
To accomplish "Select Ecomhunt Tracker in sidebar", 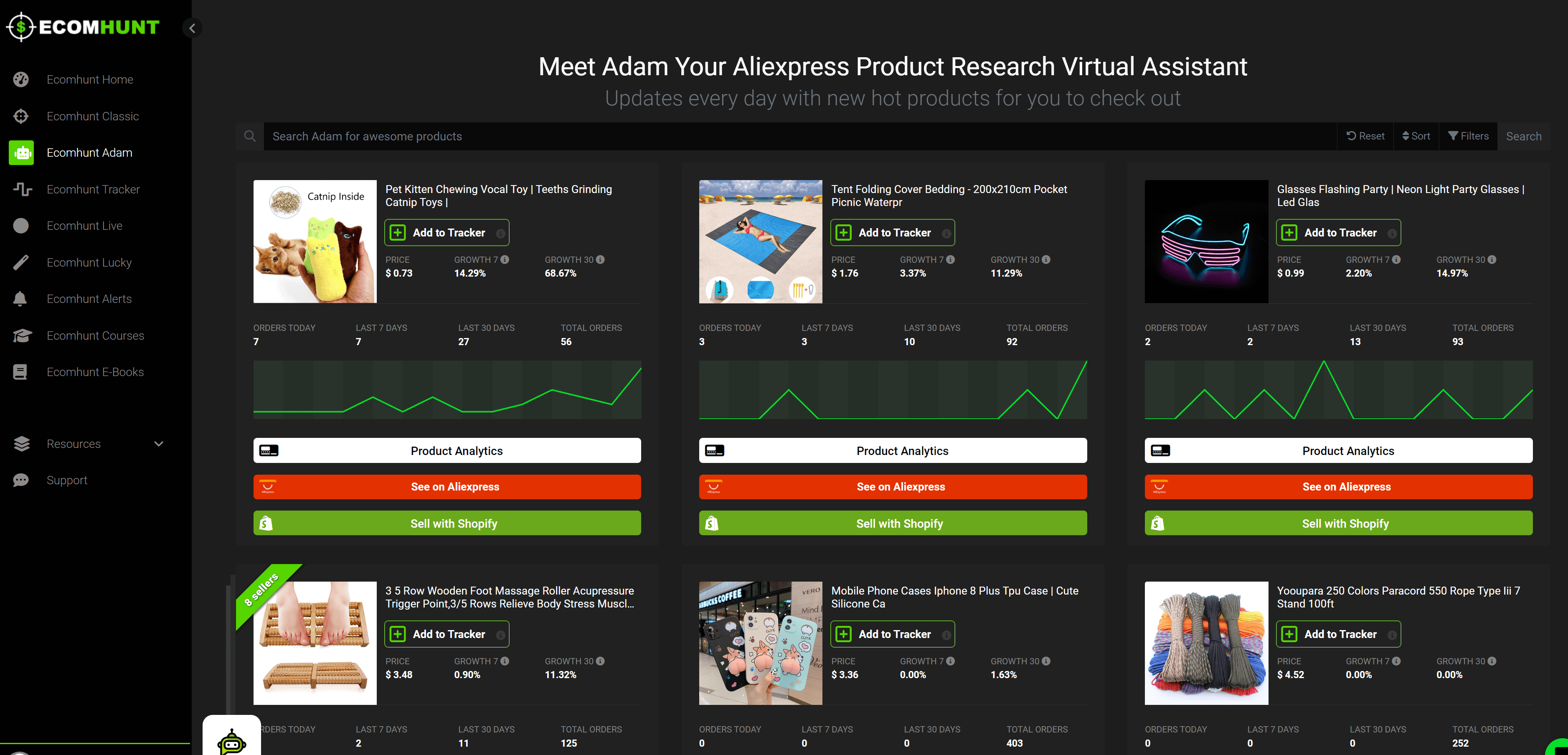I will 93,189.
